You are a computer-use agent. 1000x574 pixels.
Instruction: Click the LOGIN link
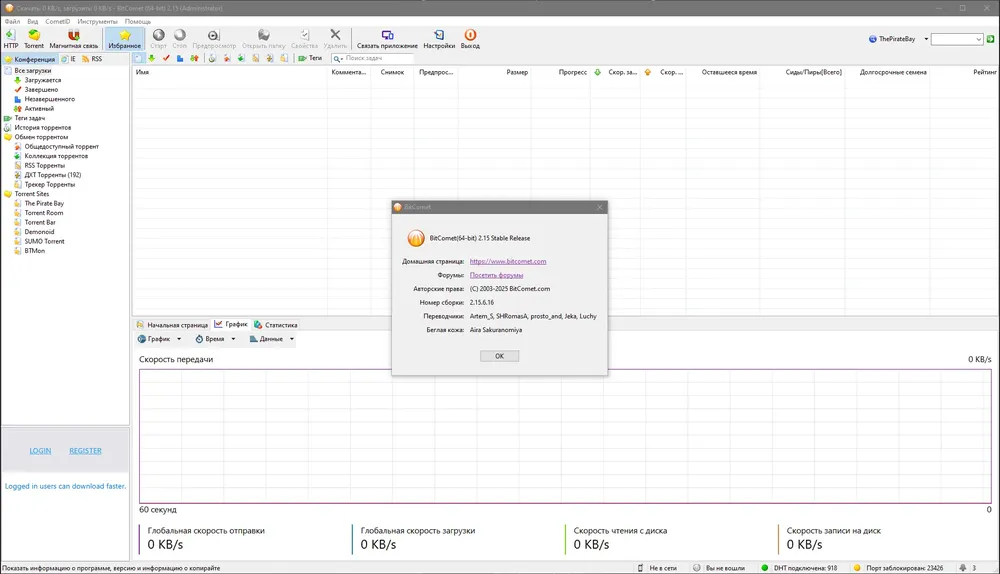point(40,451)
